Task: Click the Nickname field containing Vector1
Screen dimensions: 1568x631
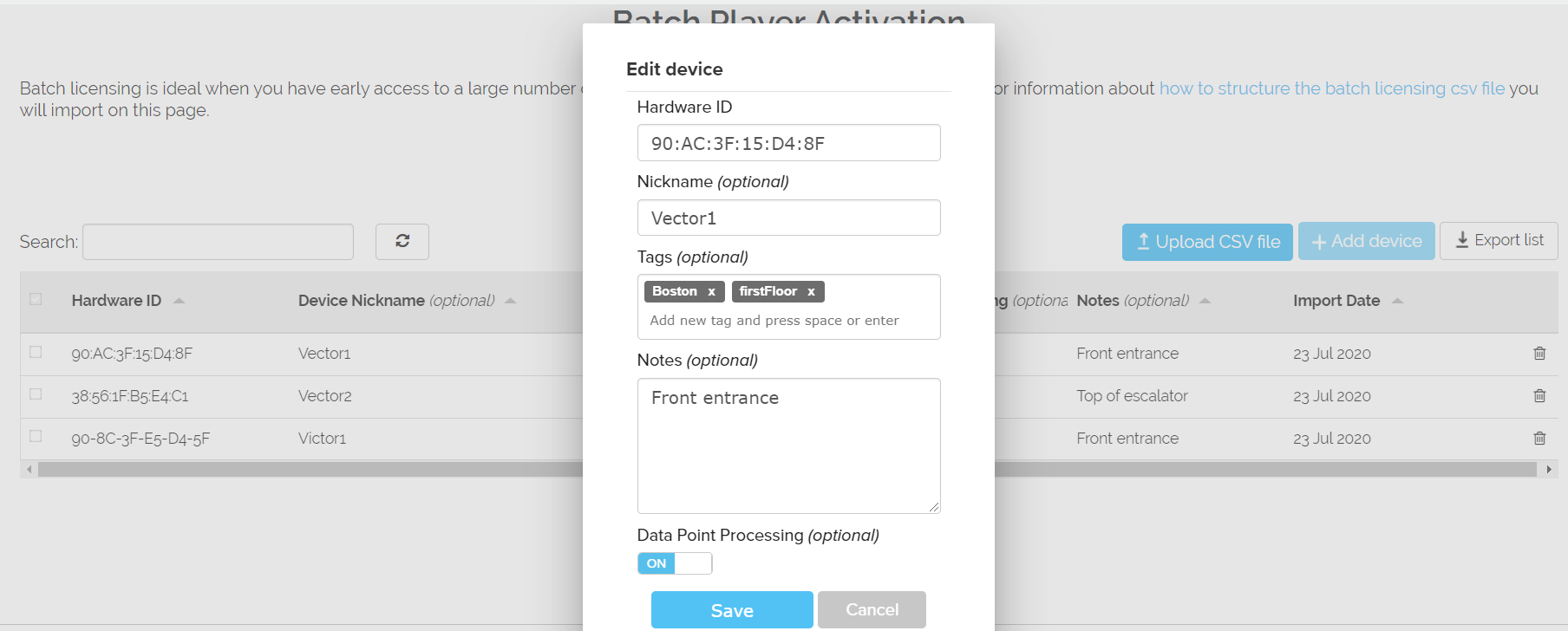Action: (788, 218)
